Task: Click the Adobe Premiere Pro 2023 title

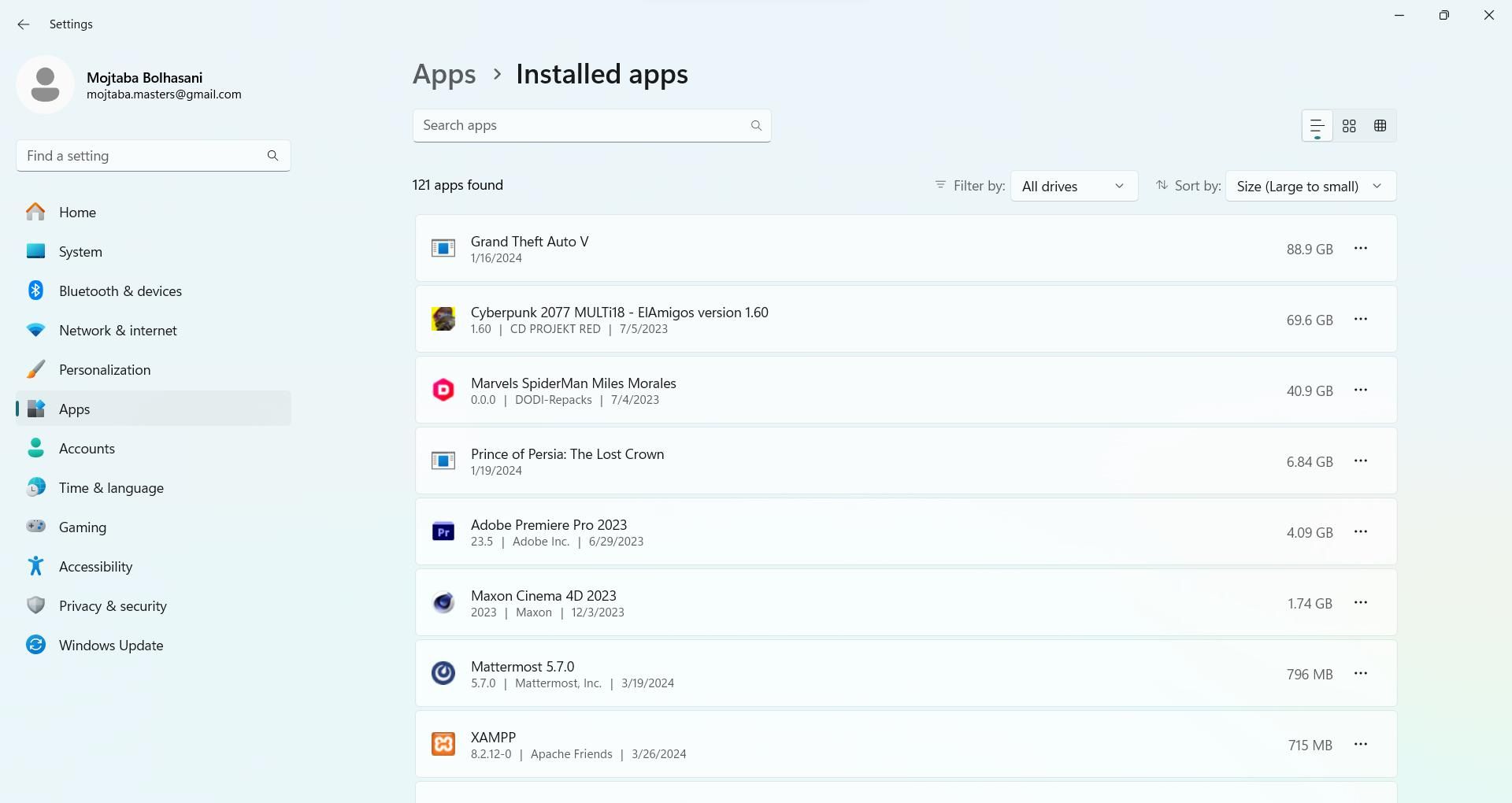Action: 549,525
